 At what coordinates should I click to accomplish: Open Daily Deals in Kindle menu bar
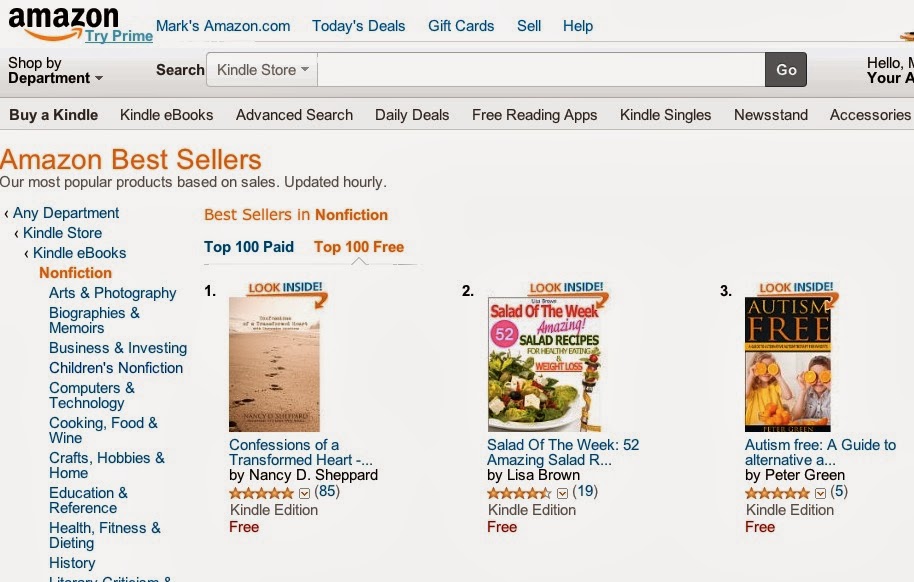(x=412, y=115)
